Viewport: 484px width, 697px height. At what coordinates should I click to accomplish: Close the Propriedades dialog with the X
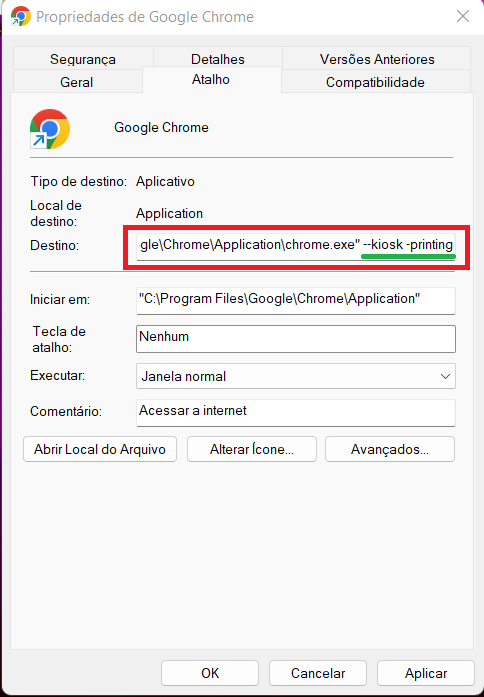click(x=463, y=16)
